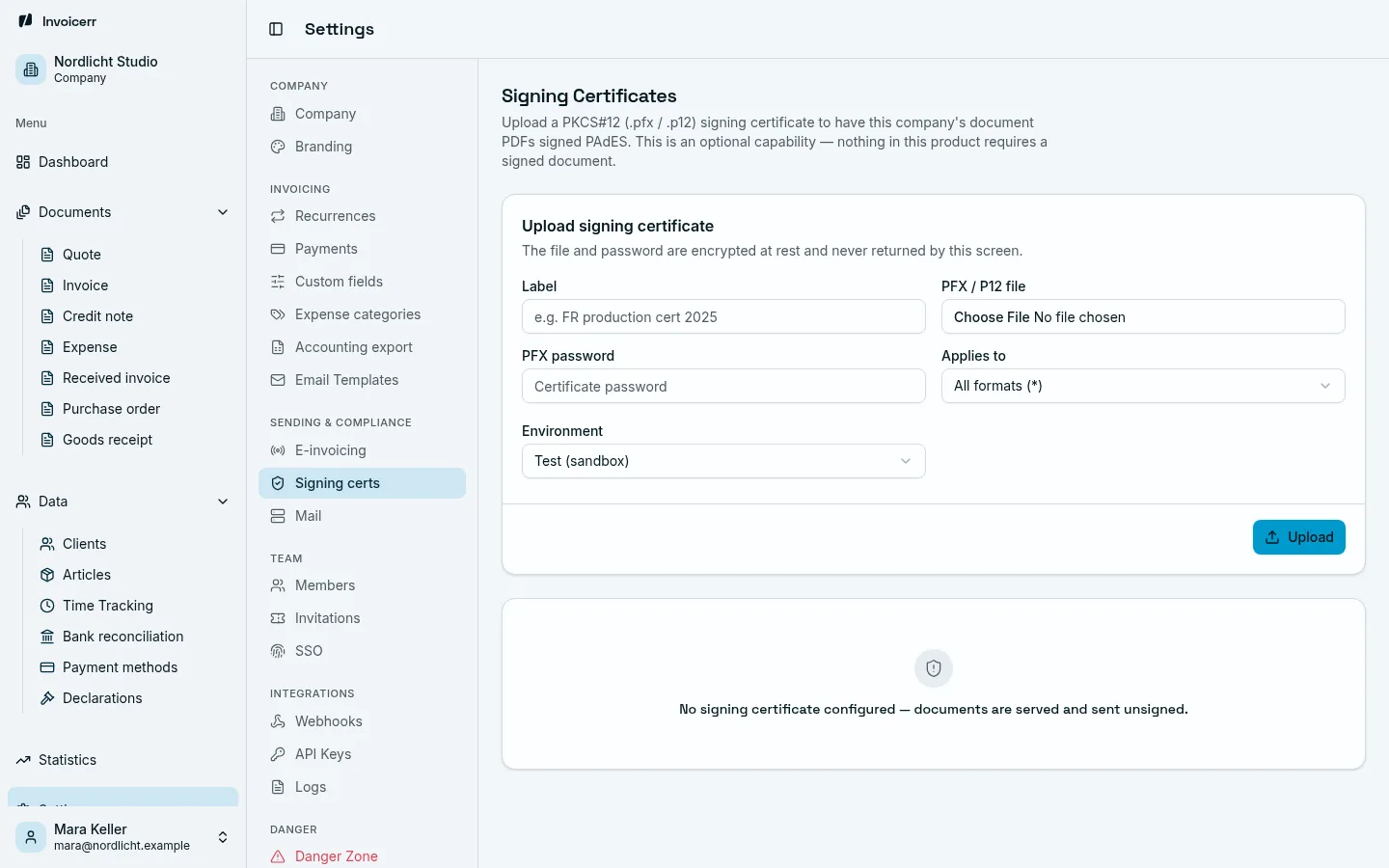The image size is (1389, 868).
Task: Open Accounting export settings
Action: pos(362,347)
